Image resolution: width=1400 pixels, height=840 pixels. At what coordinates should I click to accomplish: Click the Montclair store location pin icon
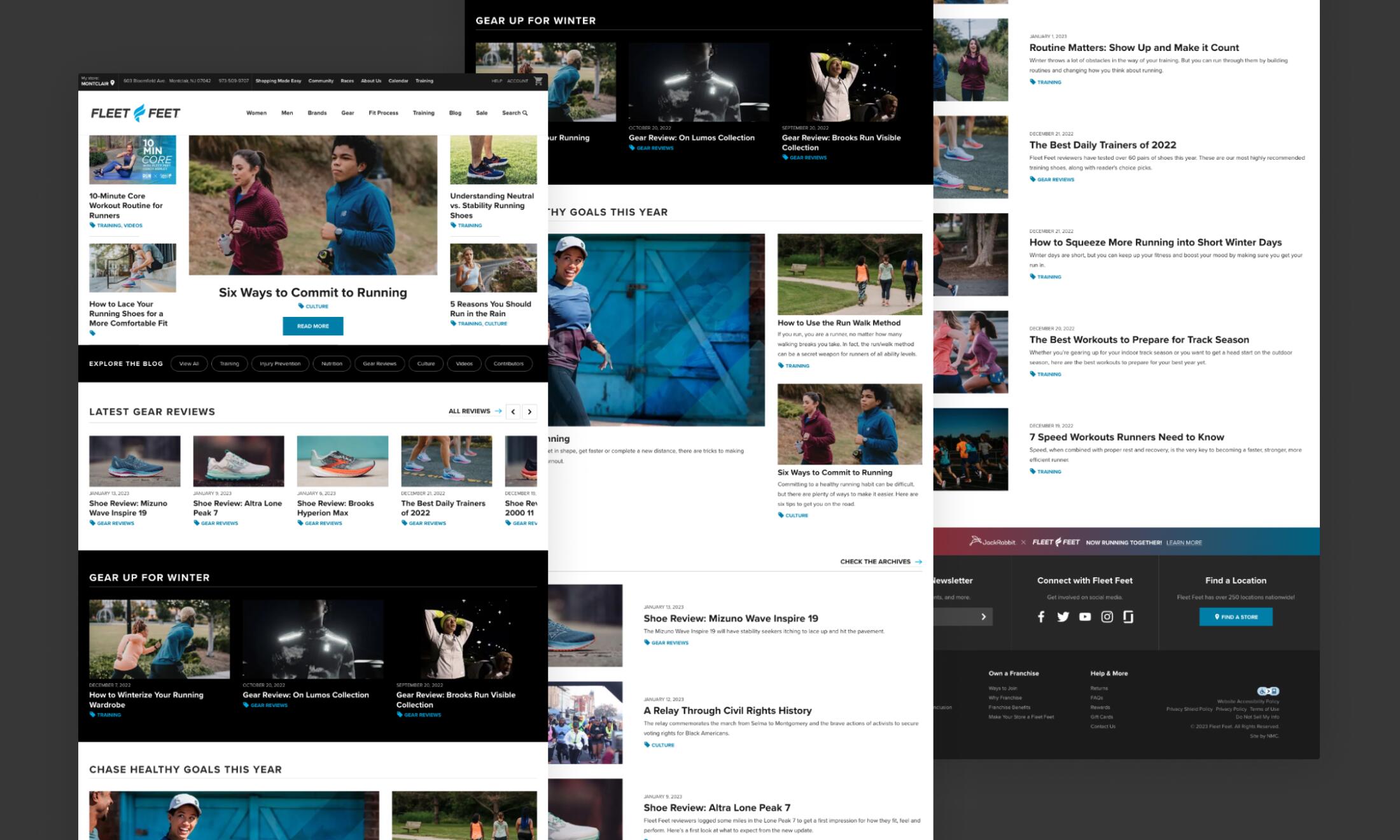[x=113, y=83]
